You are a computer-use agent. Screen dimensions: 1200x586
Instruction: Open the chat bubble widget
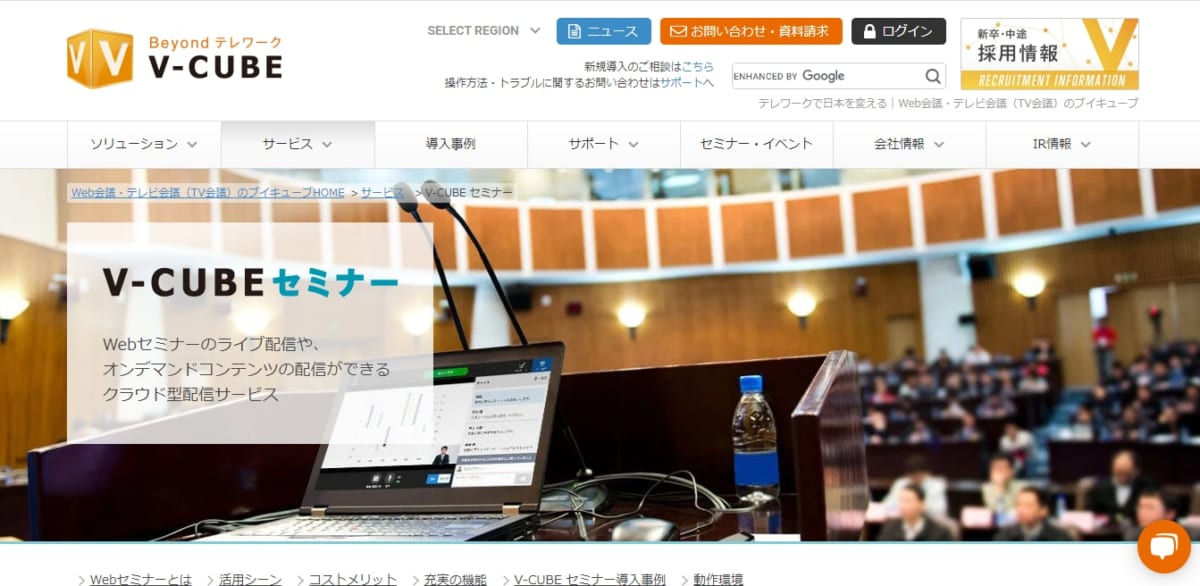coord(1165,546)
